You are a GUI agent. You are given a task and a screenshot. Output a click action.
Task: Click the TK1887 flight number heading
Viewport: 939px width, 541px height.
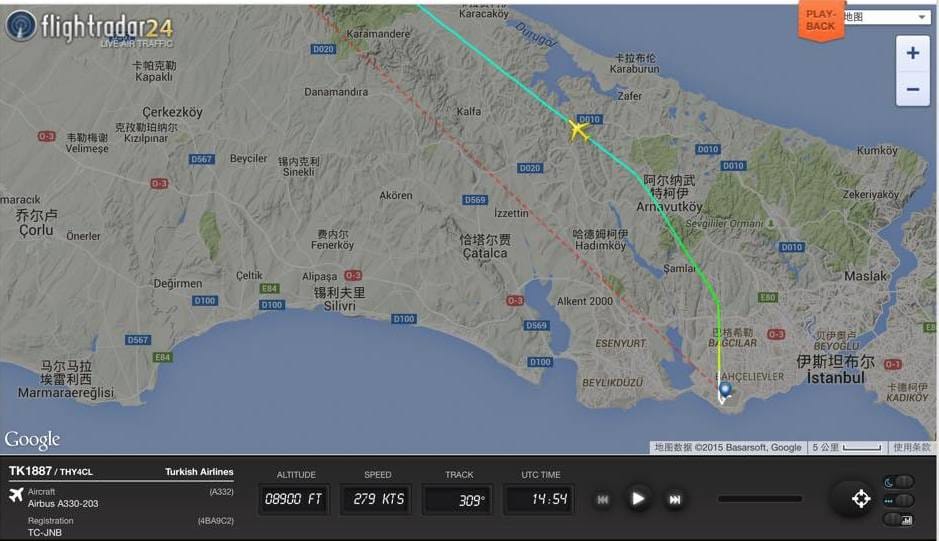(x=31, y=471)
